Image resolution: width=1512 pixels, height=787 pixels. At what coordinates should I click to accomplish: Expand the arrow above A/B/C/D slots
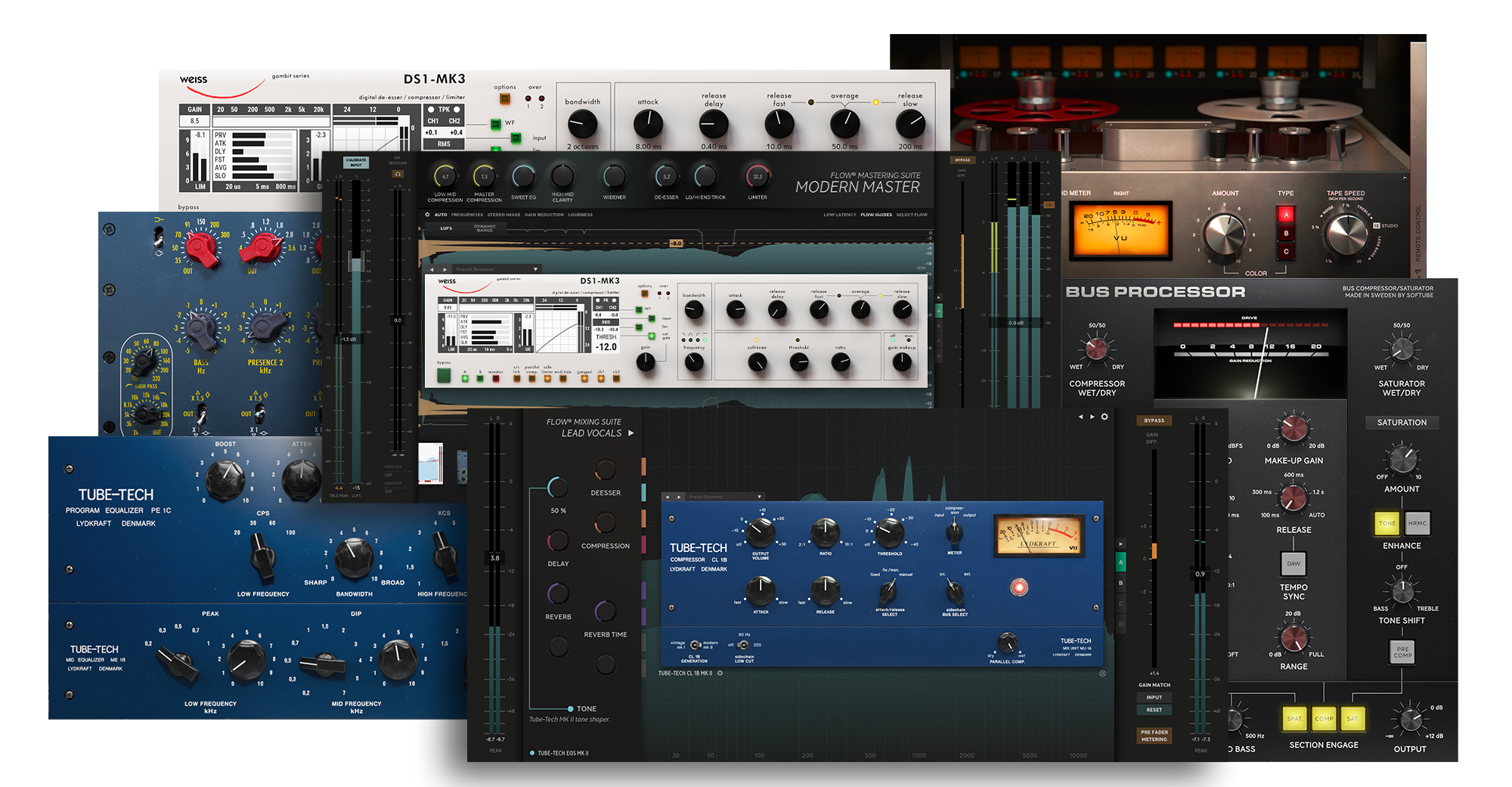(1121, 544)
